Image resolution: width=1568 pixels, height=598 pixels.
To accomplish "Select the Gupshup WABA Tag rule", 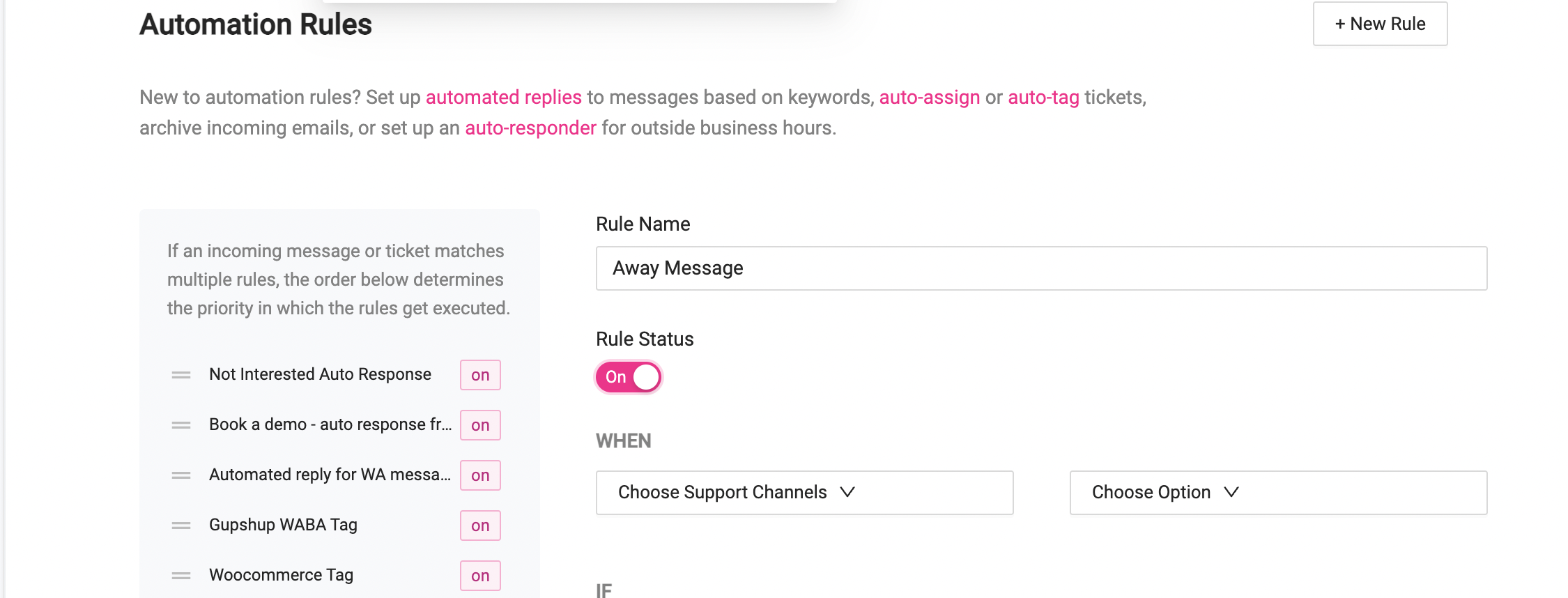I will (283, 525).
